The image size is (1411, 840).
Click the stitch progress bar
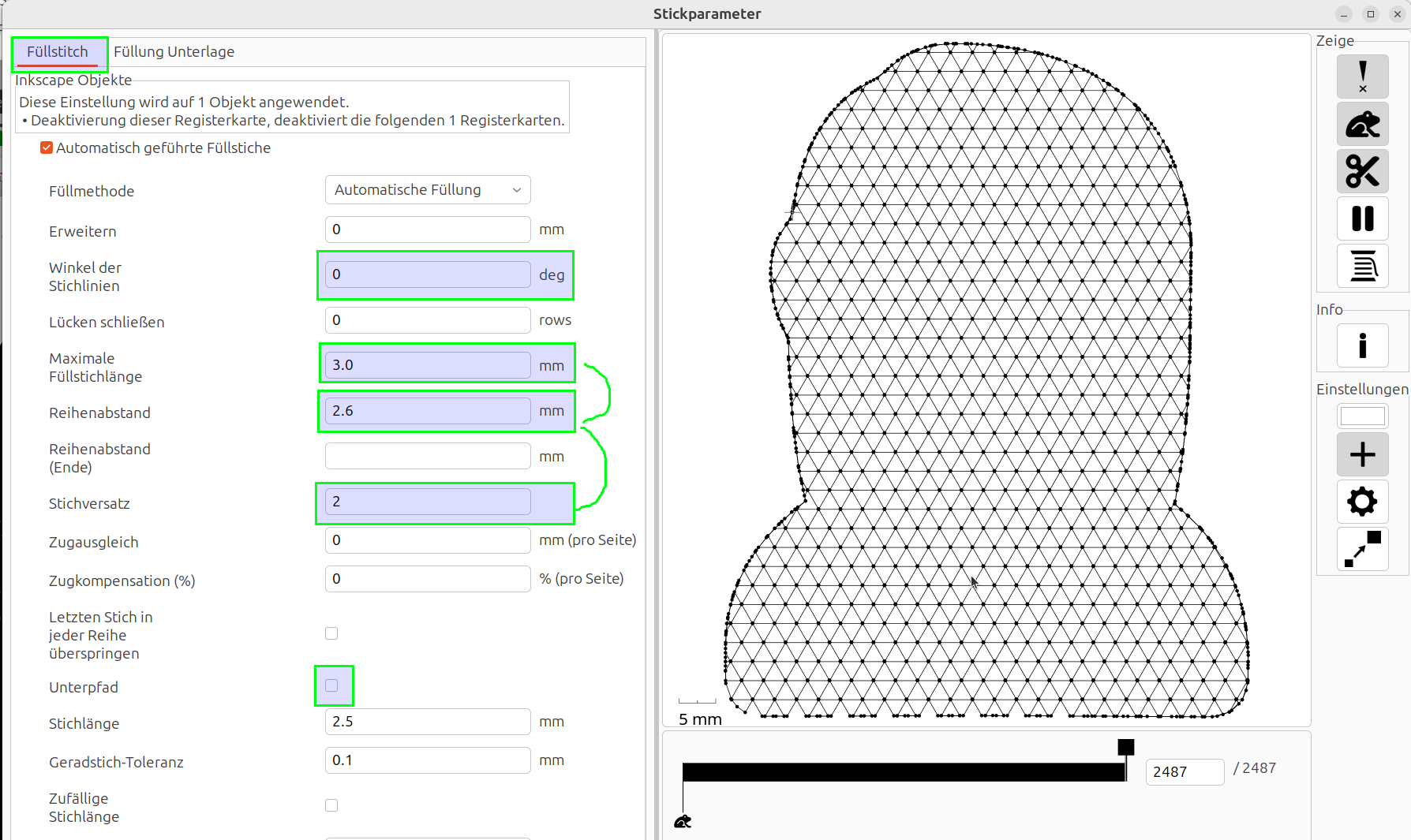point(904,772)
